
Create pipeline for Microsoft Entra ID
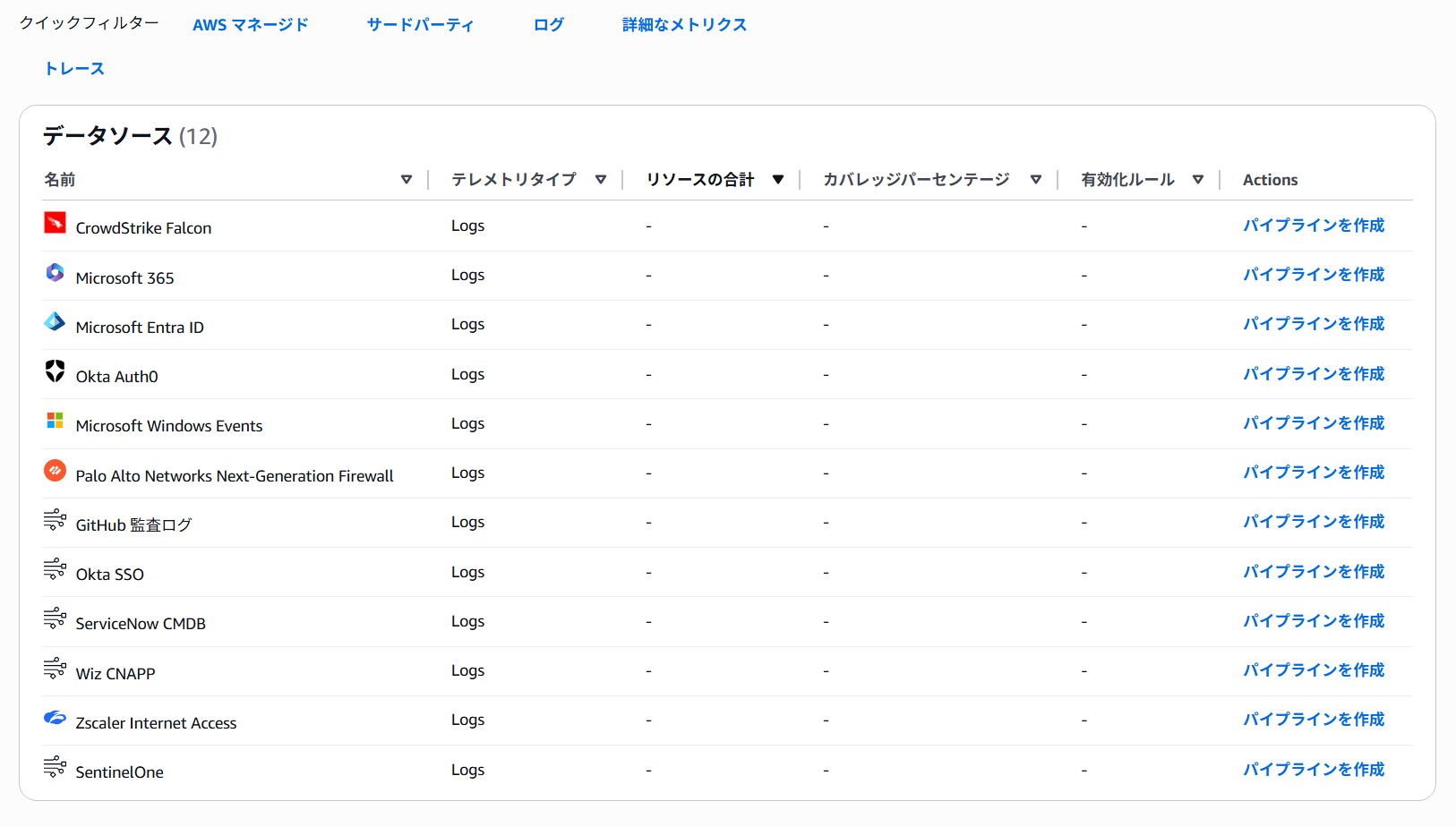click(x=1314, y=324)
